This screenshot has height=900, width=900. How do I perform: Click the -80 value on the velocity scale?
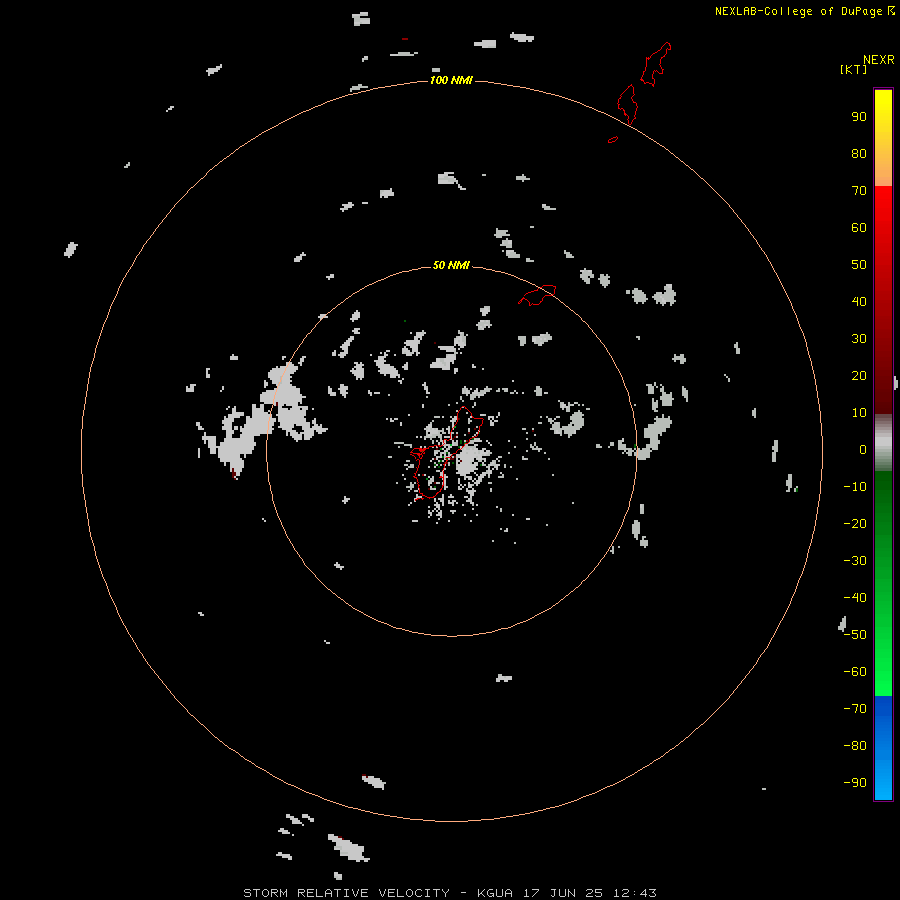click(855, 746)
